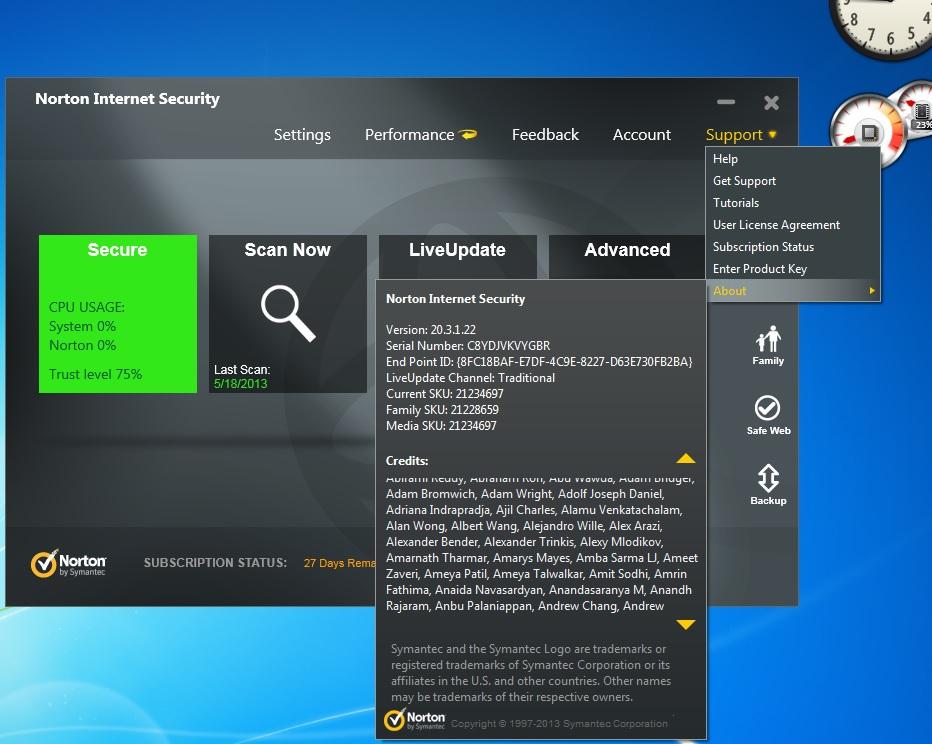The height and width of the screenshot is (744, 932).
Task: Click the Family SKU: 21228659 line
Action: [x=442, y=409]
